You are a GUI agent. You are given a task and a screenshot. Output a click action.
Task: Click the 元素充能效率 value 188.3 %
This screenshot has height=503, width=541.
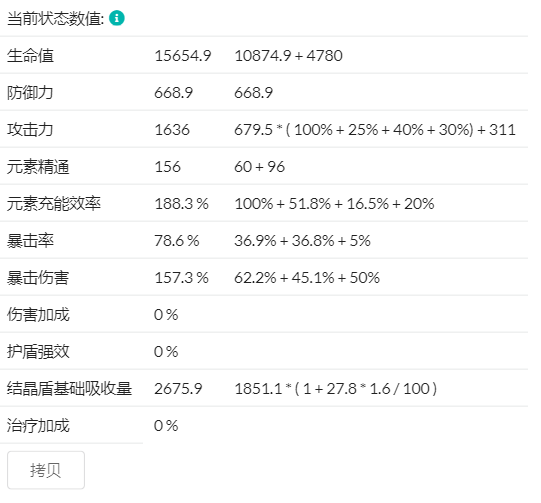click(x=181, y=204)
